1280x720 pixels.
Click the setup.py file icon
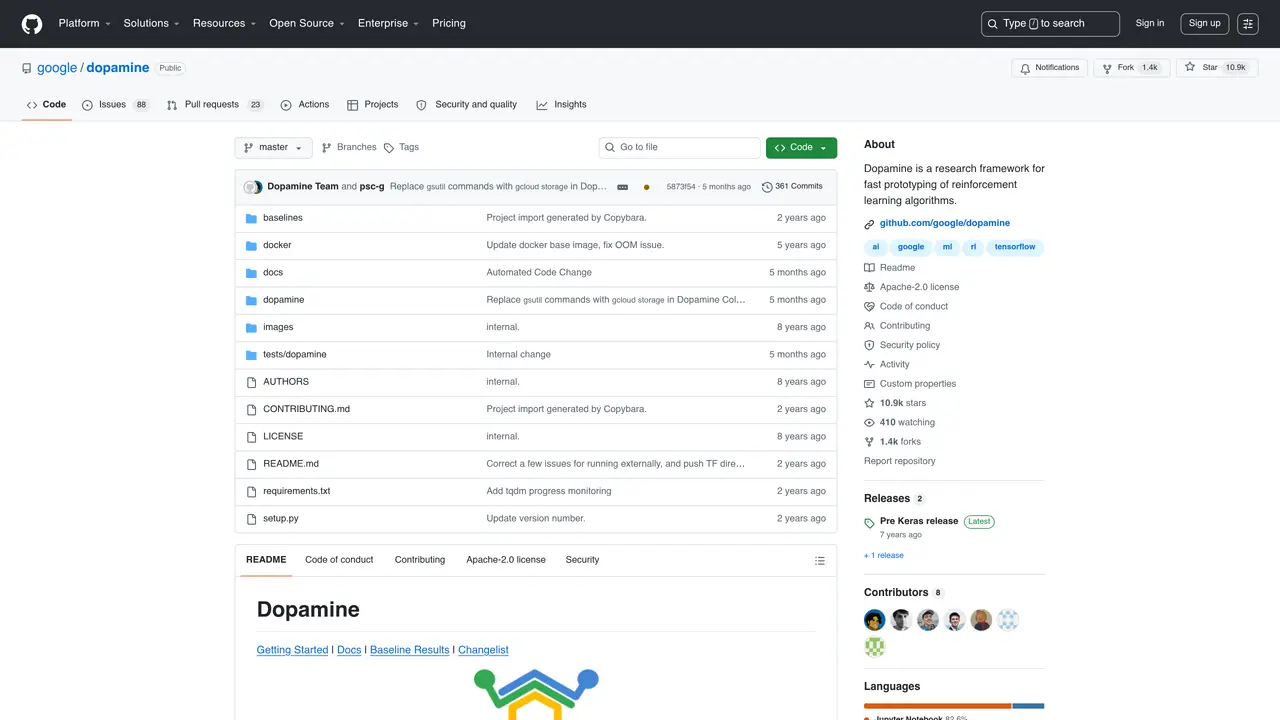pyautogui.click(x=252, y=519)
